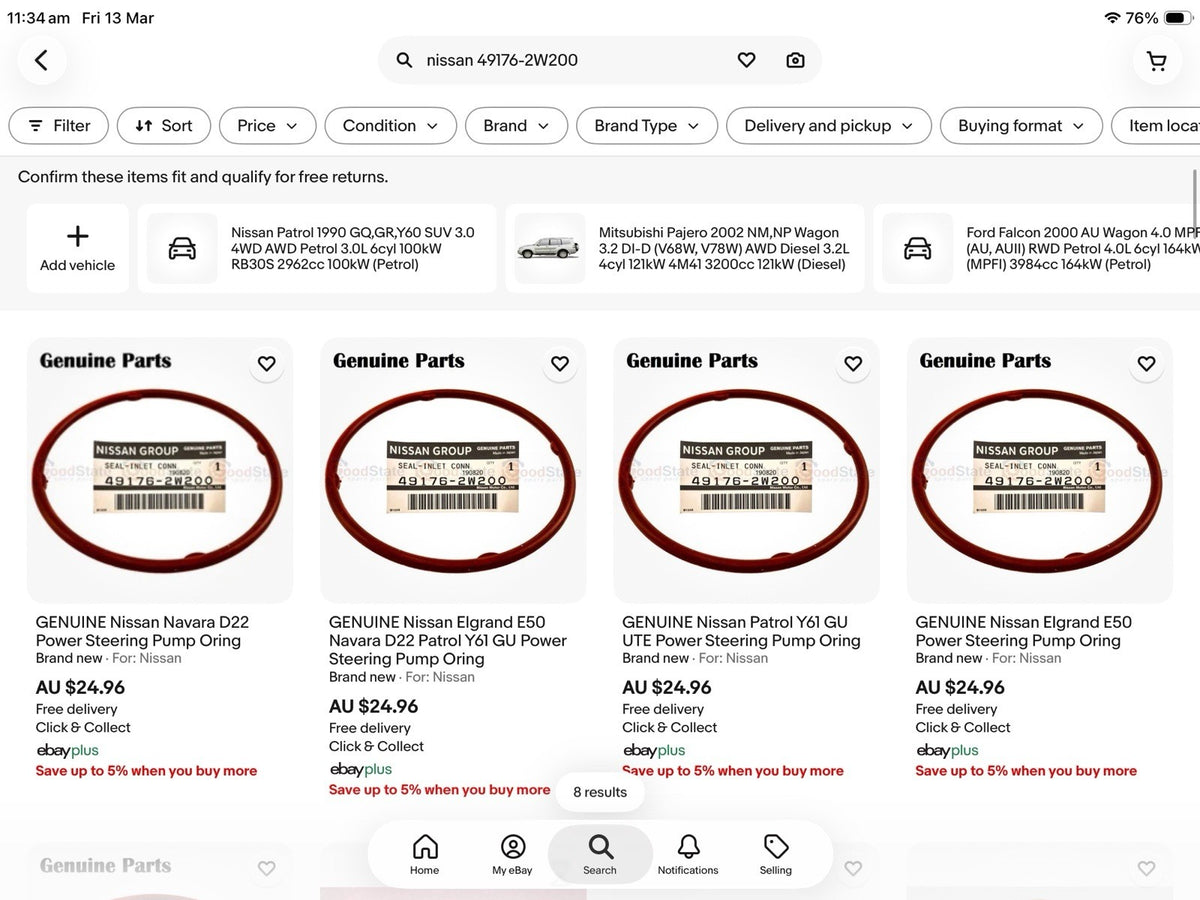Tap the back arrow button
The height and width of the screenshot is (900, 1200).
(x=41, y=60)
